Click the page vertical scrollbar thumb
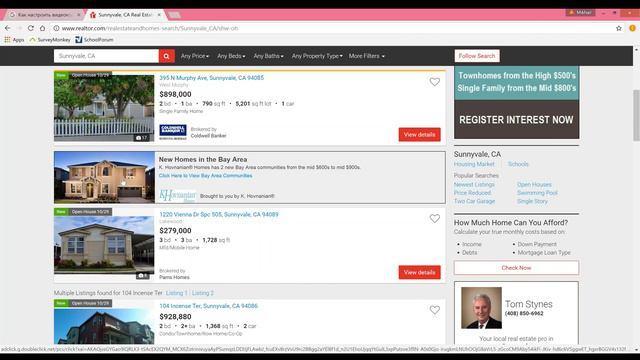This screenshot has height=360, width=640. (636, 115)
